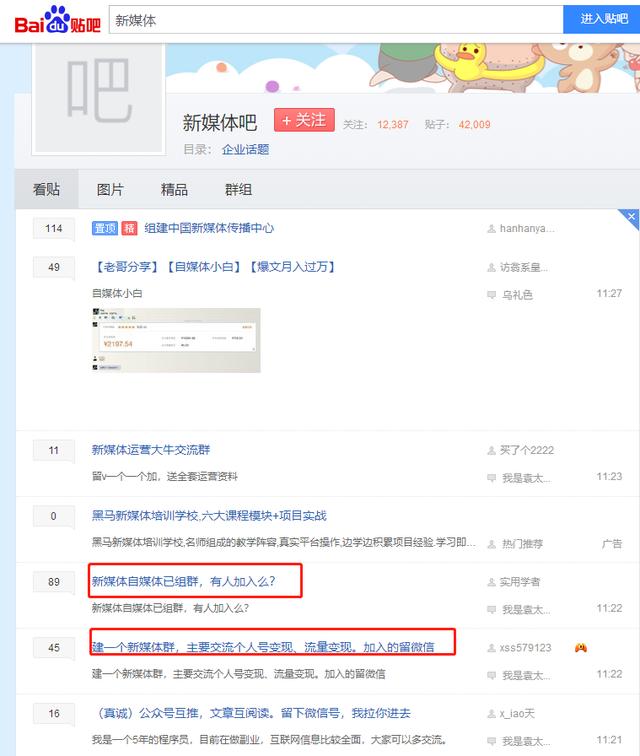Switch to the 精品 tab
The width and height of the screenshot is (640, 756).
click(x=174, y=189)
